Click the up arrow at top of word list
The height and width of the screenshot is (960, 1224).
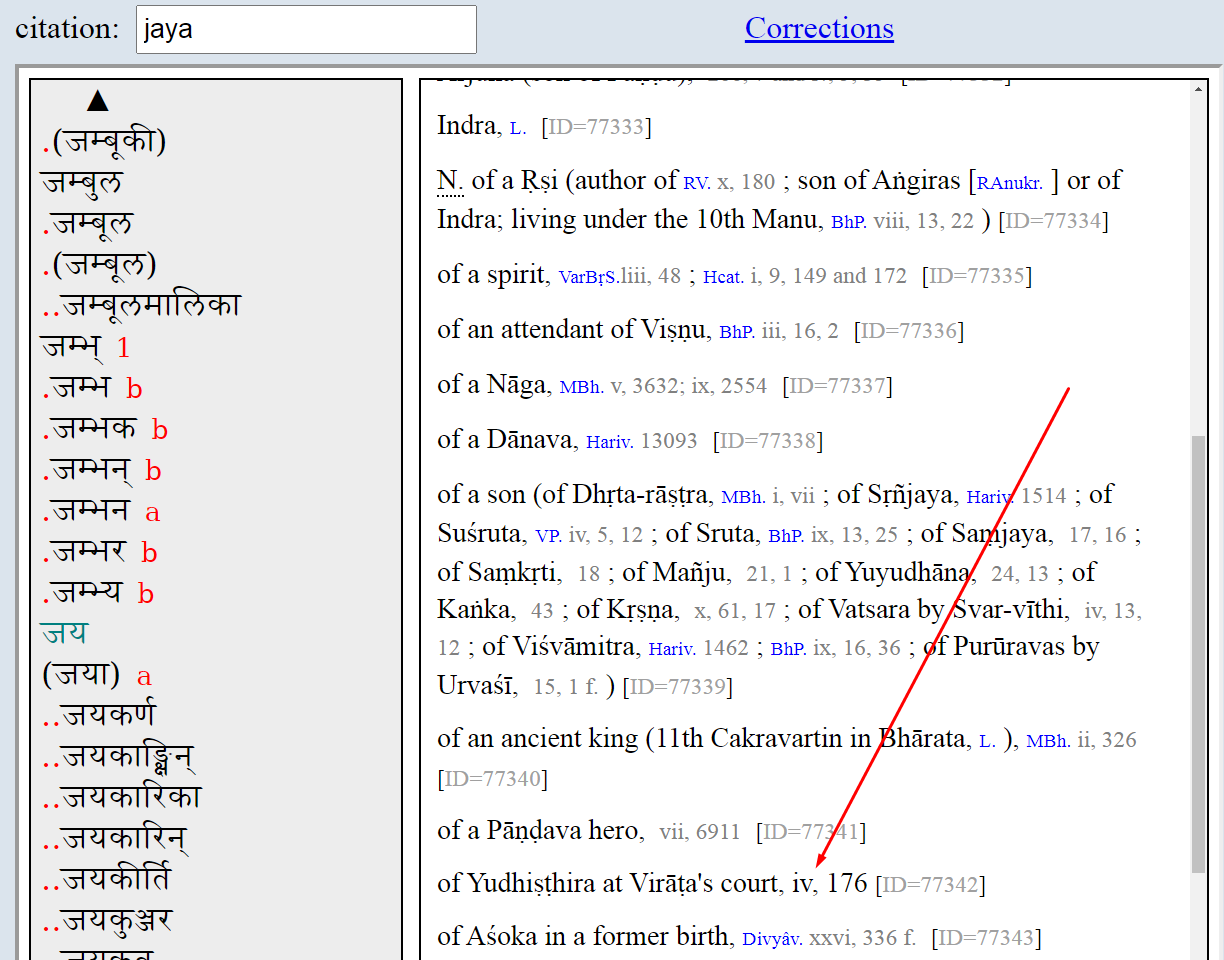96,99
